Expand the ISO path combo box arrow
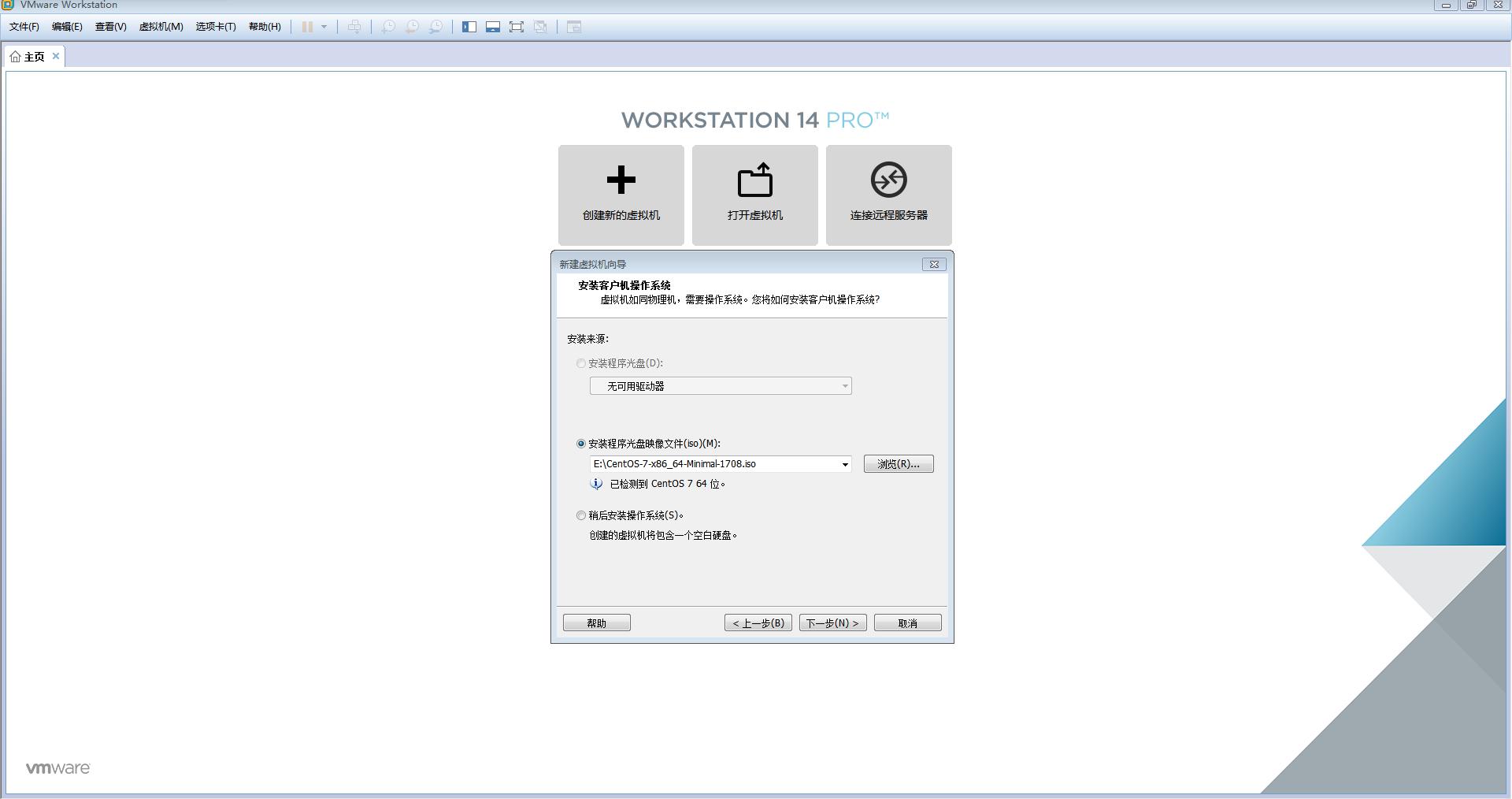The width and height of the screenshot is (1512, 799). [845, 464]
